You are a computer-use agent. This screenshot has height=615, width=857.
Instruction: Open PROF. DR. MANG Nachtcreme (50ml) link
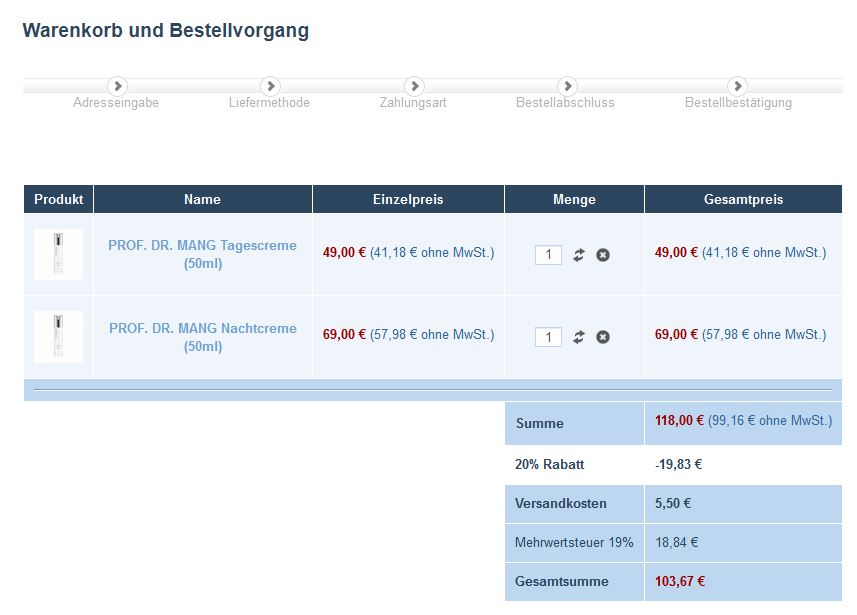[x=203, y=337]
